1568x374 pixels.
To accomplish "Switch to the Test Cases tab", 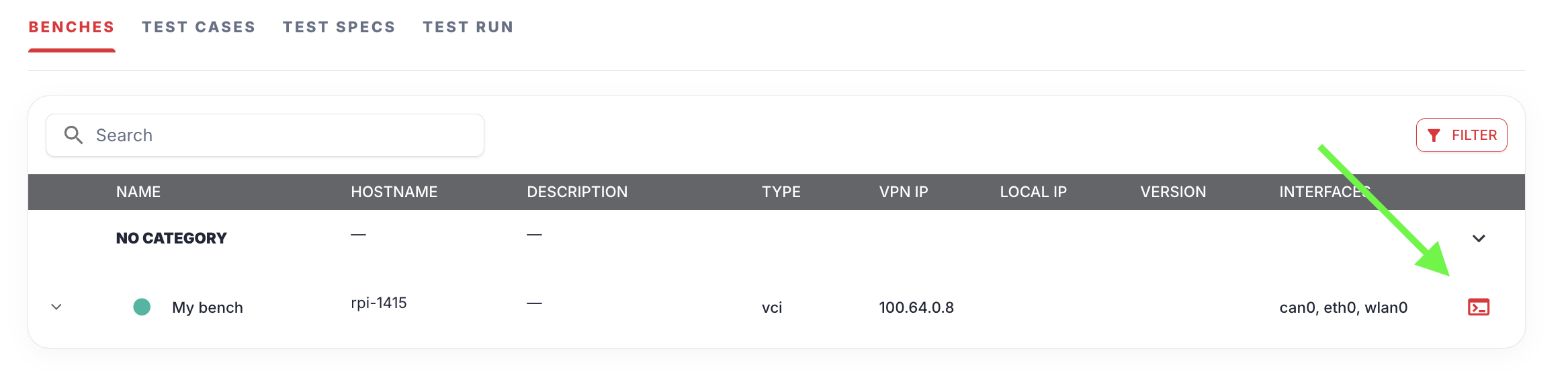I will coord(198,28).
